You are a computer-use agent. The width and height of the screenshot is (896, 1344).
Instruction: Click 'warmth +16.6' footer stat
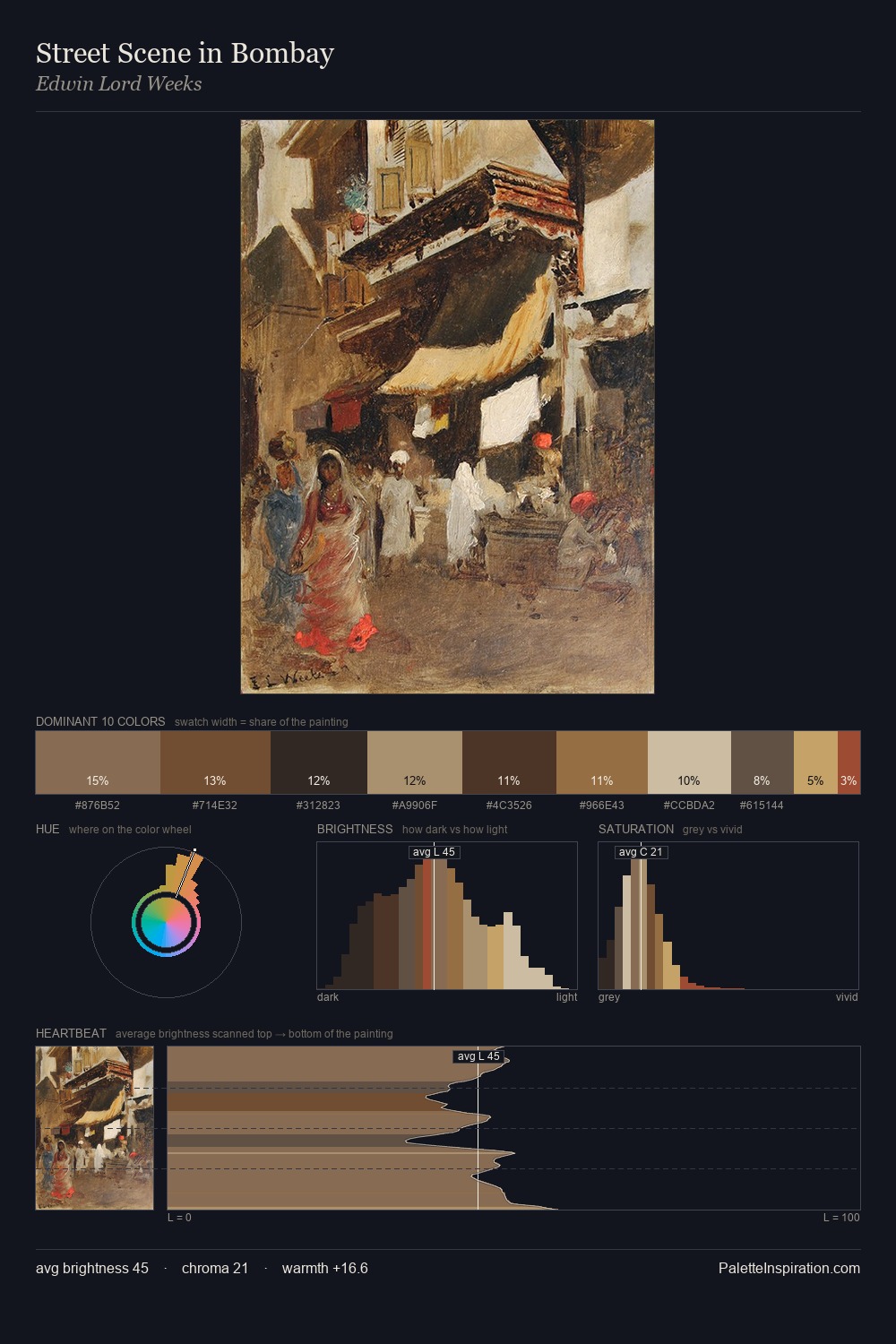coord(325,1268)
